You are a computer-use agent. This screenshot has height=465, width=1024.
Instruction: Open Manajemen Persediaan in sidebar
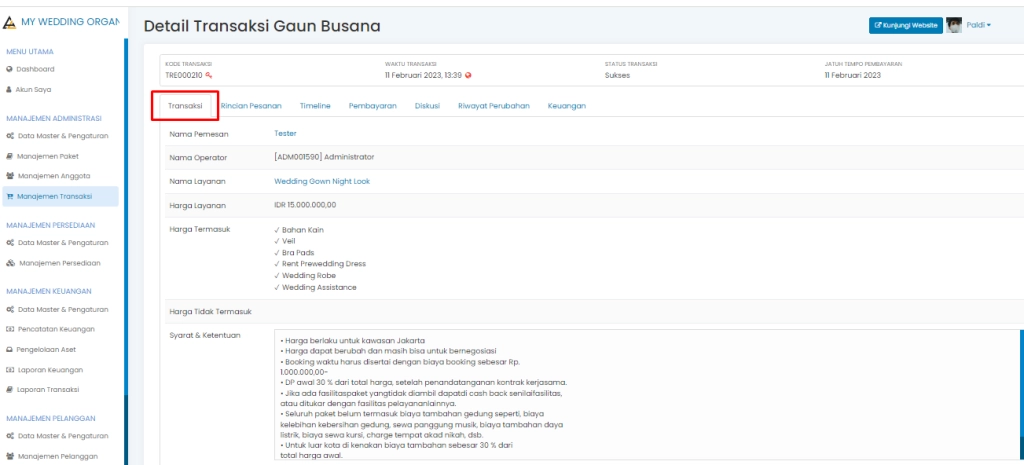click(x=65, y=262)
